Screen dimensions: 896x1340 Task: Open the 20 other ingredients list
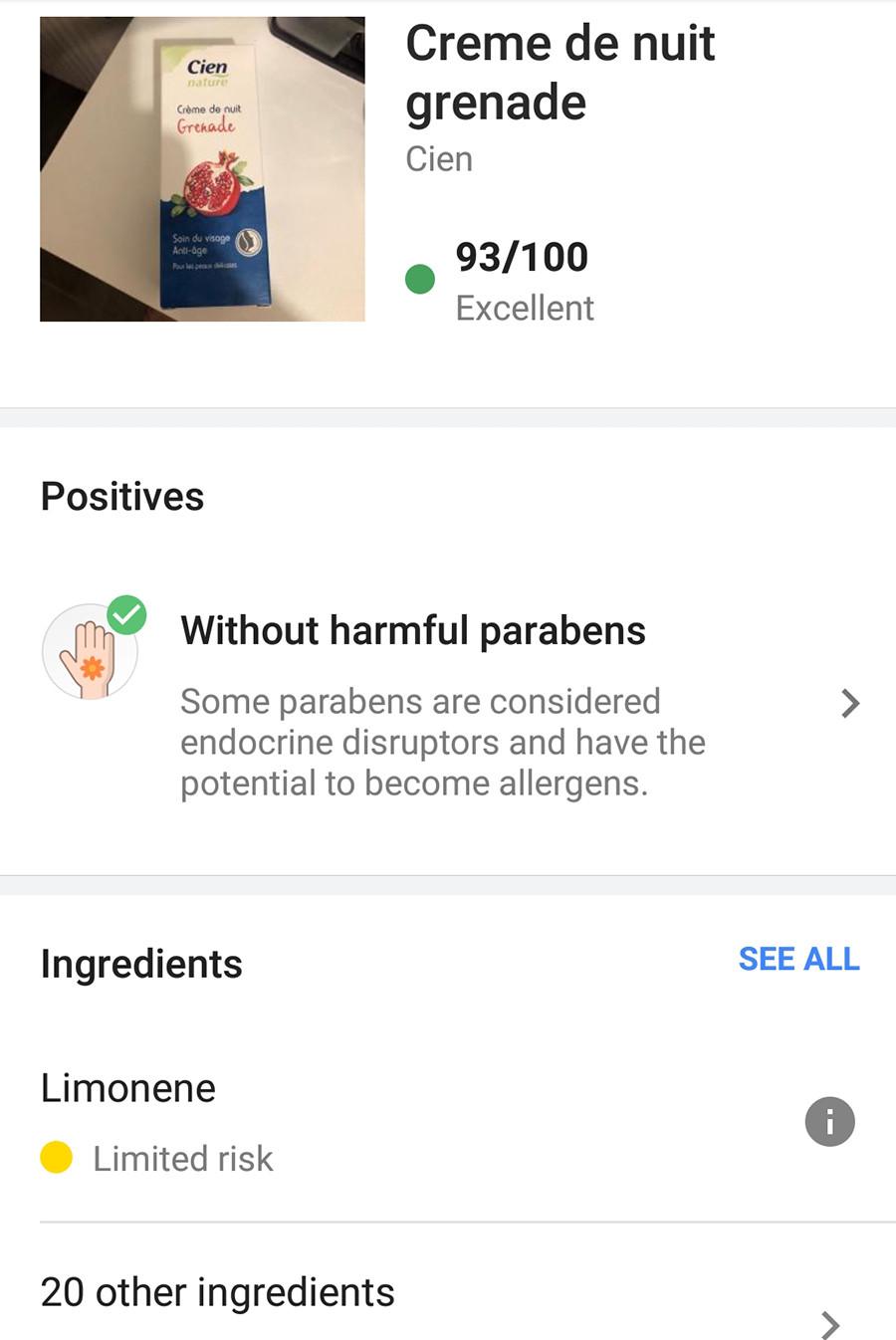pos(218,1292)
